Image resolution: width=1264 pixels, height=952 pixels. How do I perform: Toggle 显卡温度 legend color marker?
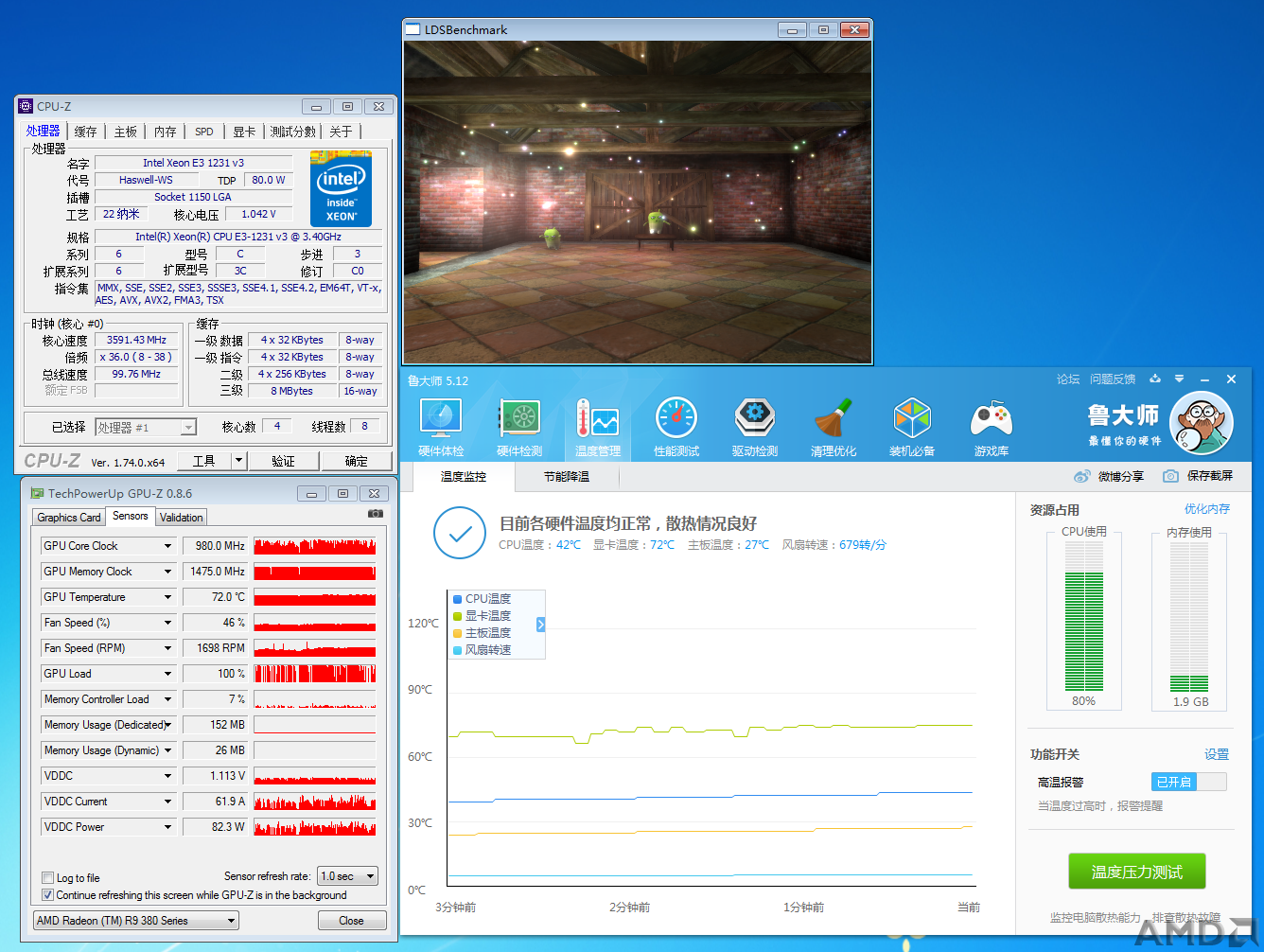[x=458, y=616]
